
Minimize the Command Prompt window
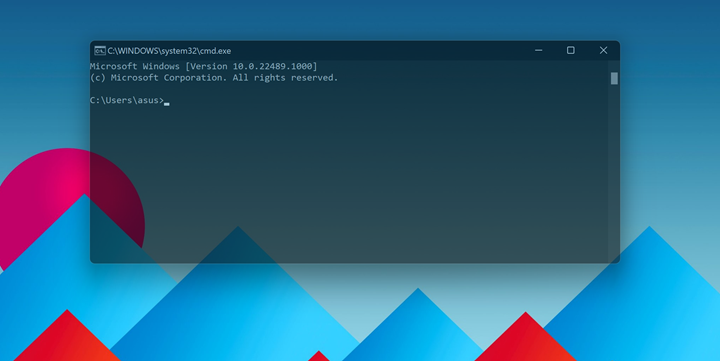[x=539, y=51]
